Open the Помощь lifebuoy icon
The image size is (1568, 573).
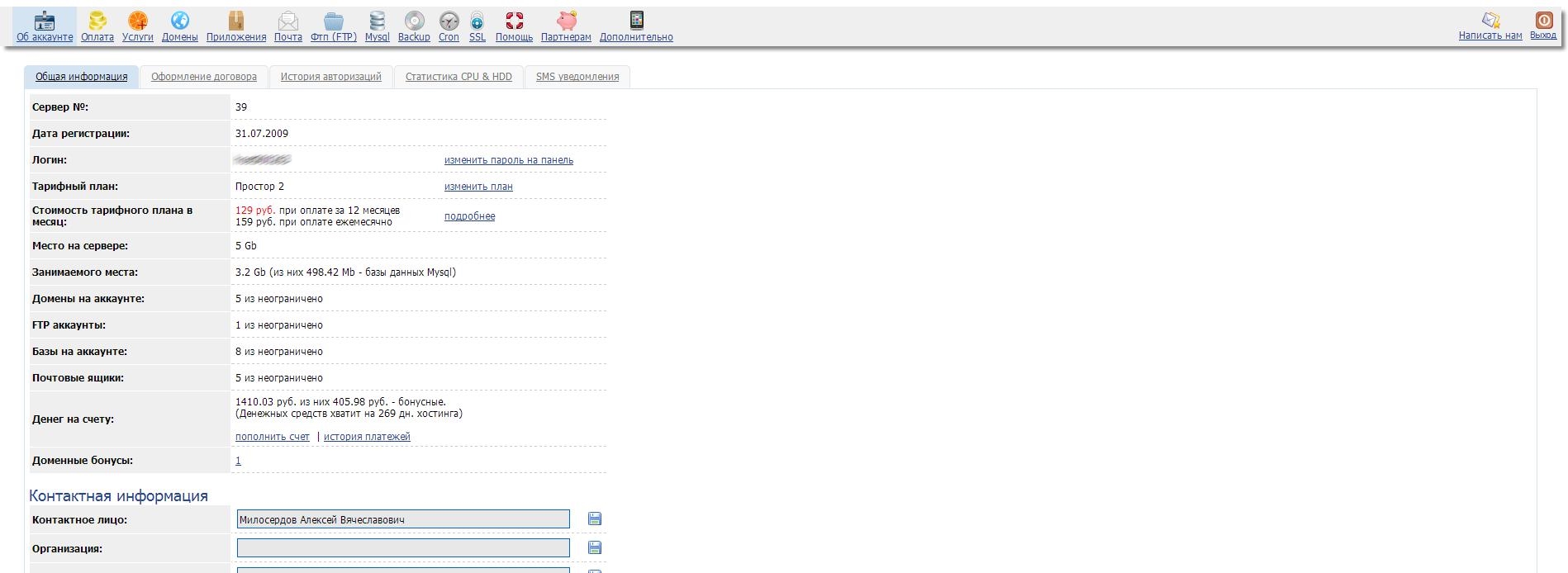[x=514, y=20]
